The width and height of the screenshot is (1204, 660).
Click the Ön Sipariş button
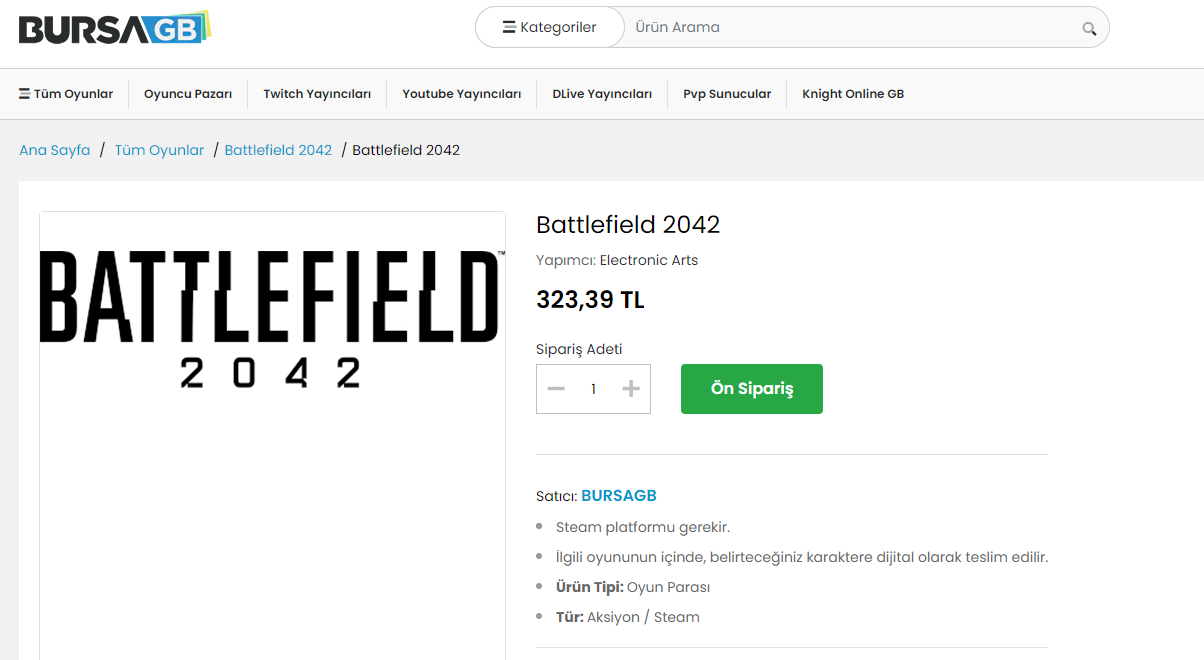752,389
